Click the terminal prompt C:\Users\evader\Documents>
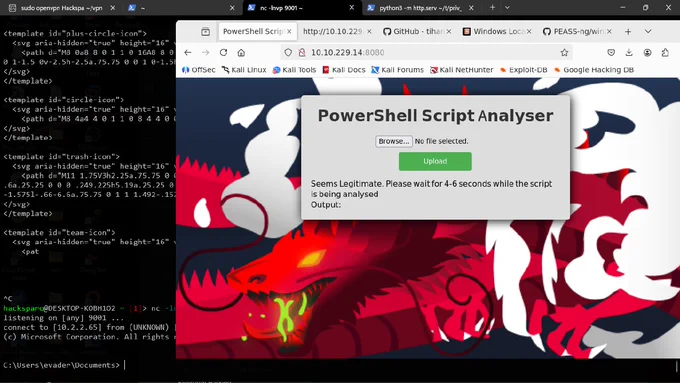 click(x=61, y=365)
